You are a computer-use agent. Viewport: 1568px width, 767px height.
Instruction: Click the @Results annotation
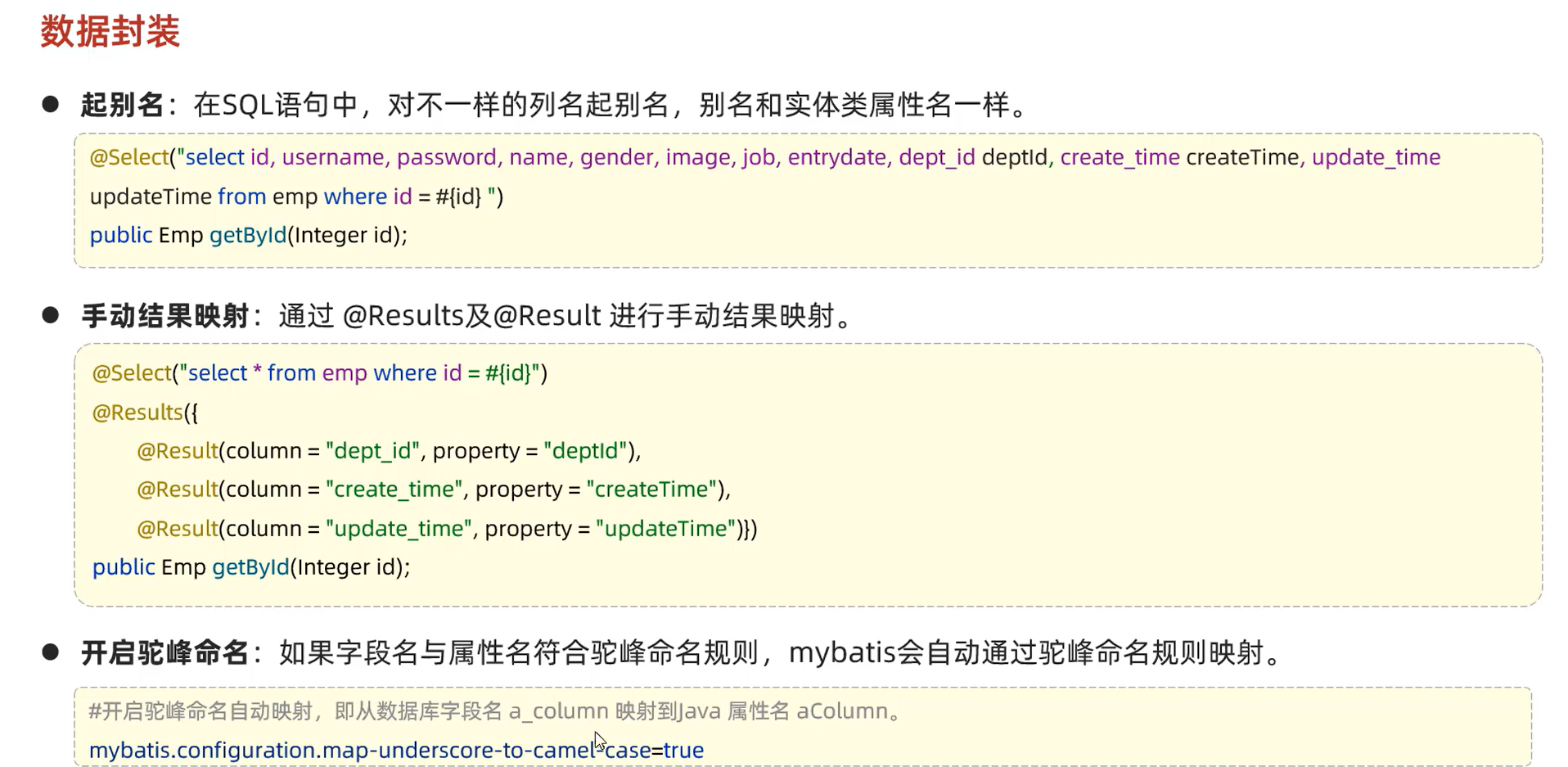tap(137, 412)
